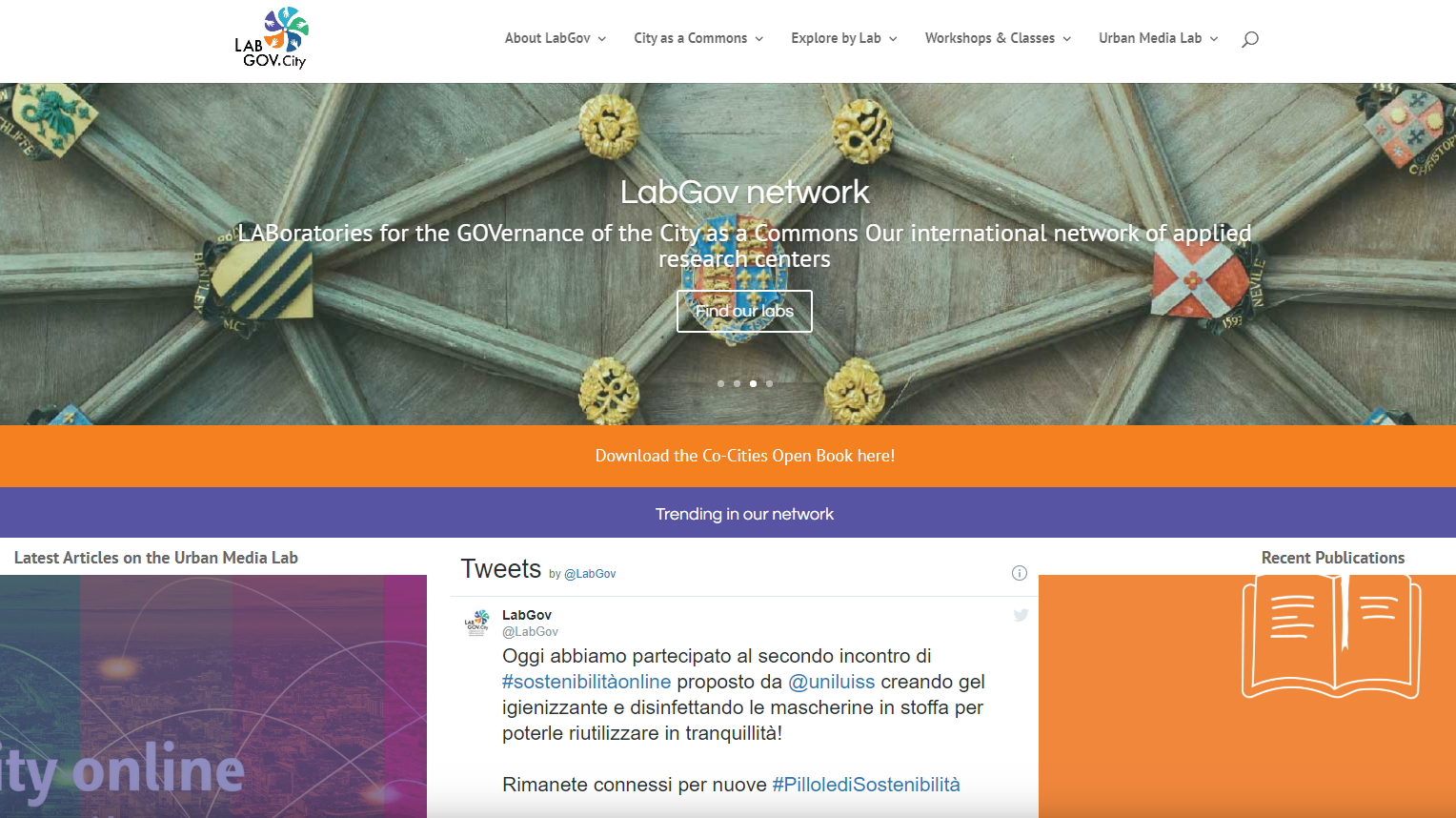Open the @LabGov handle next to Tweets

590,574
